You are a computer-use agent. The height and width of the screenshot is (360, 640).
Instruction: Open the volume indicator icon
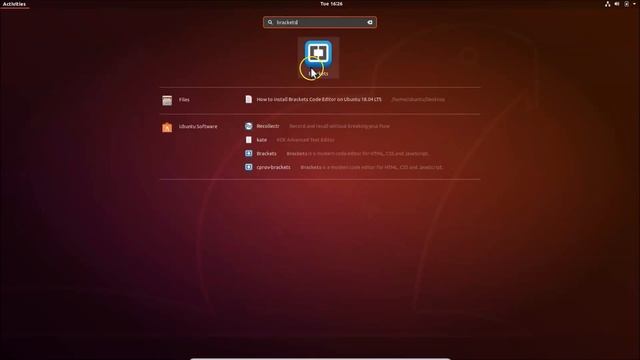(617, 4)
